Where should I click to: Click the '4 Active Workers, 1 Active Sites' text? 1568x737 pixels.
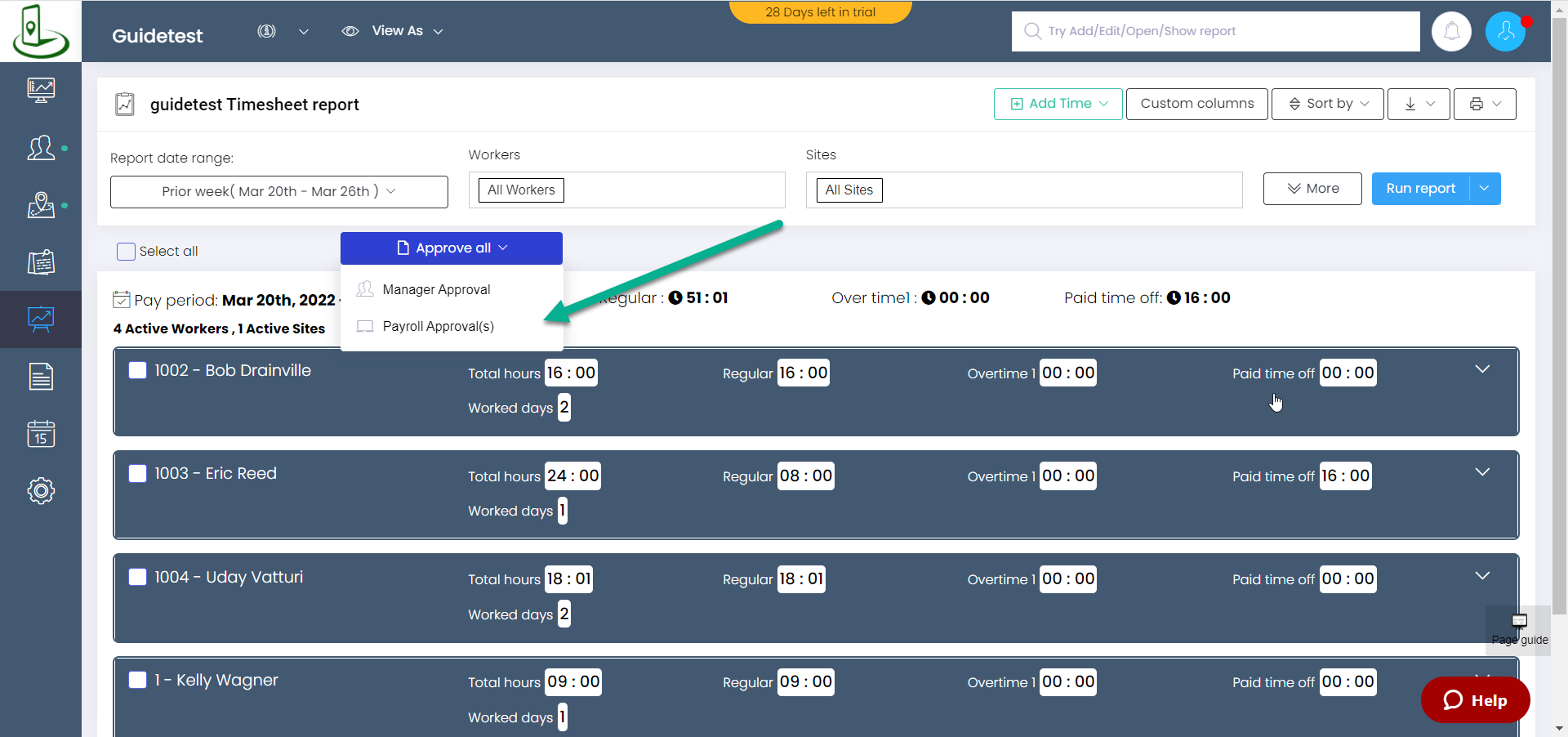tap(219, 328)
